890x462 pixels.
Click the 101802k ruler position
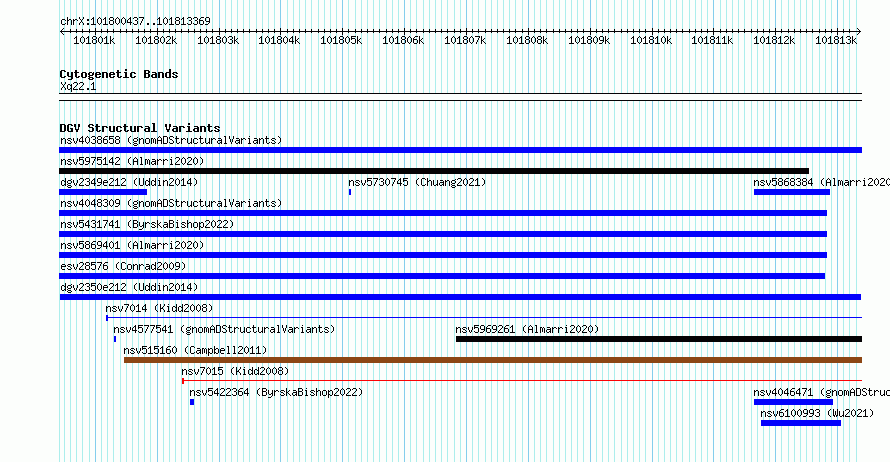coord(156,40)
